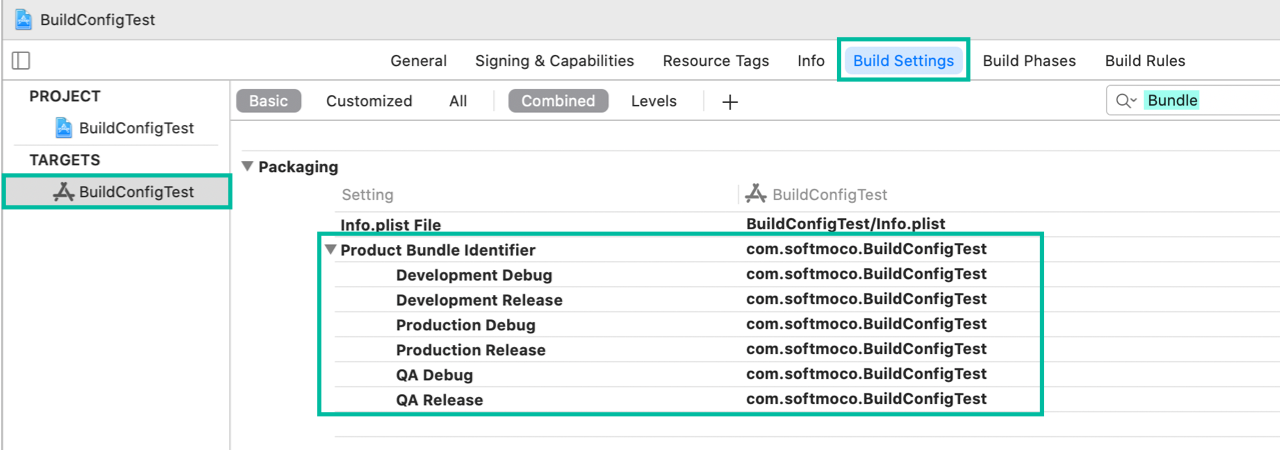Select the Combined view mode
The image size is (1280, 450).
[x=558, y=101]
